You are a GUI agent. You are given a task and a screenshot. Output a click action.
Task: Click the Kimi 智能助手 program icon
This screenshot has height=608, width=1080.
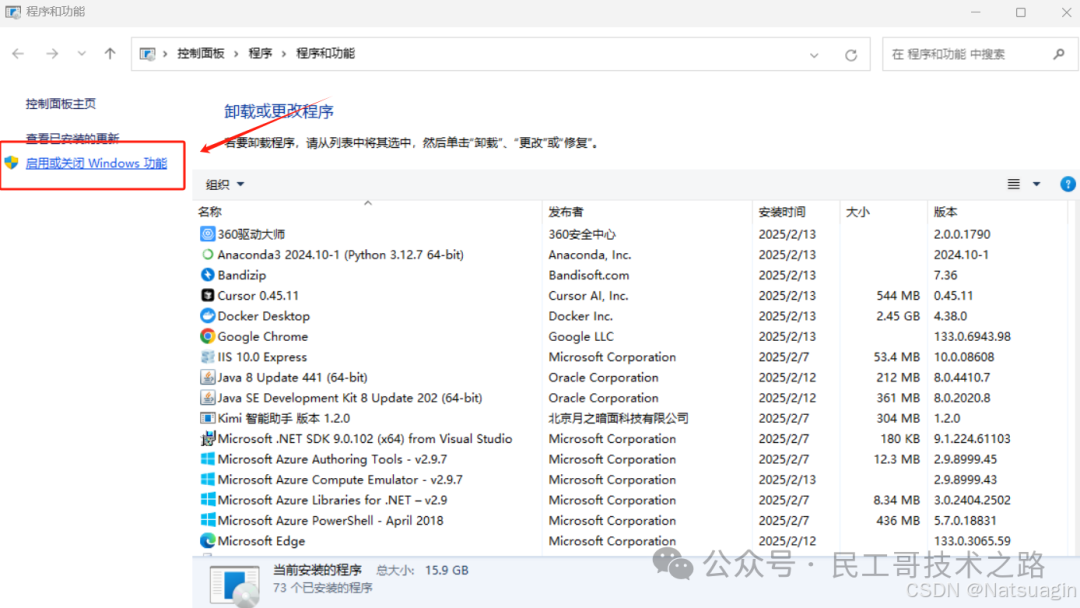(x=207, y=418)
